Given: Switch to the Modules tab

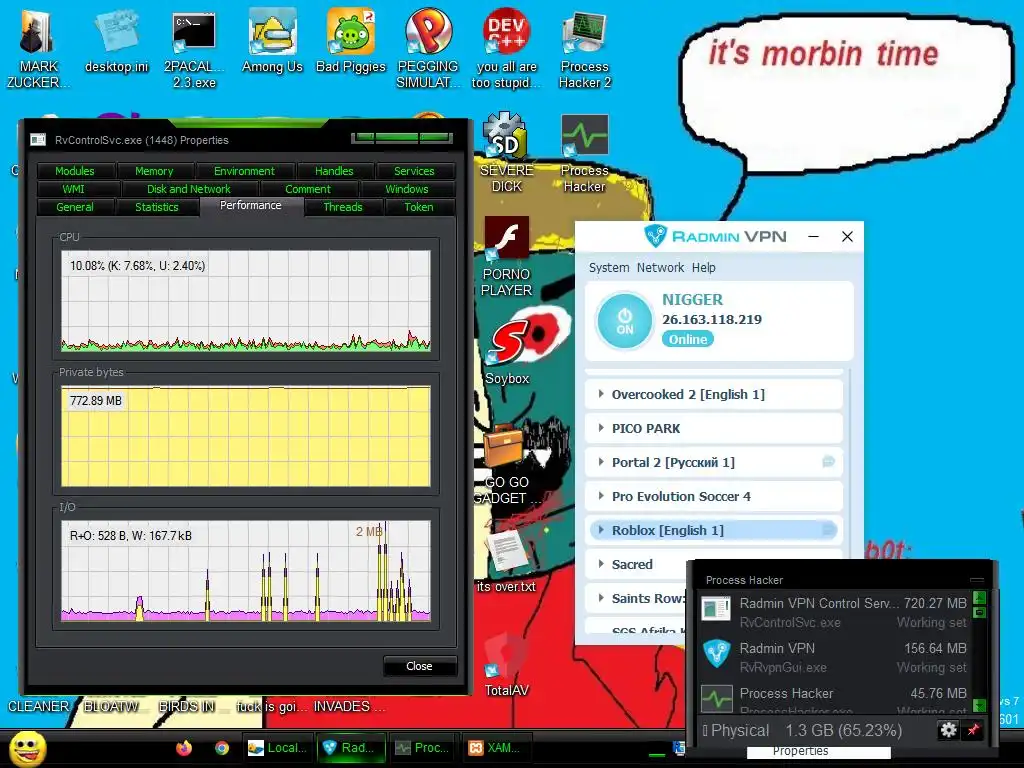Looking at the screenshot, I should point(74,171).
